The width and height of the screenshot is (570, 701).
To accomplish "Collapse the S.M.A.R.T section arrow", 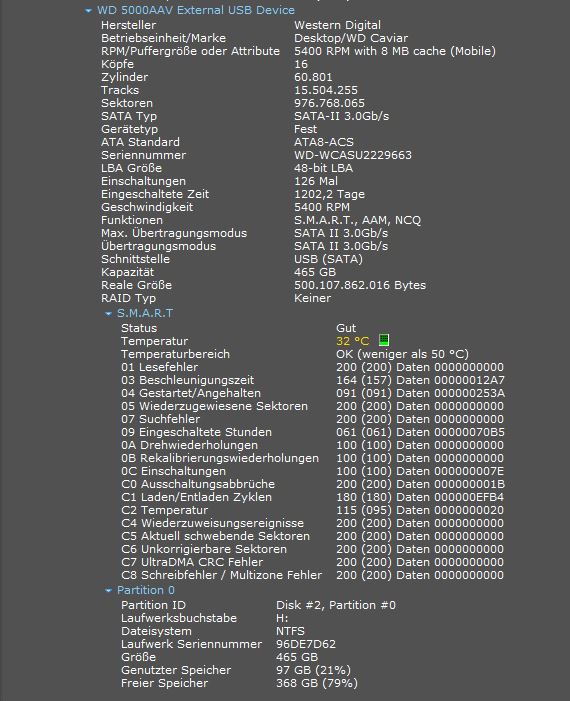I will point(108,314).
